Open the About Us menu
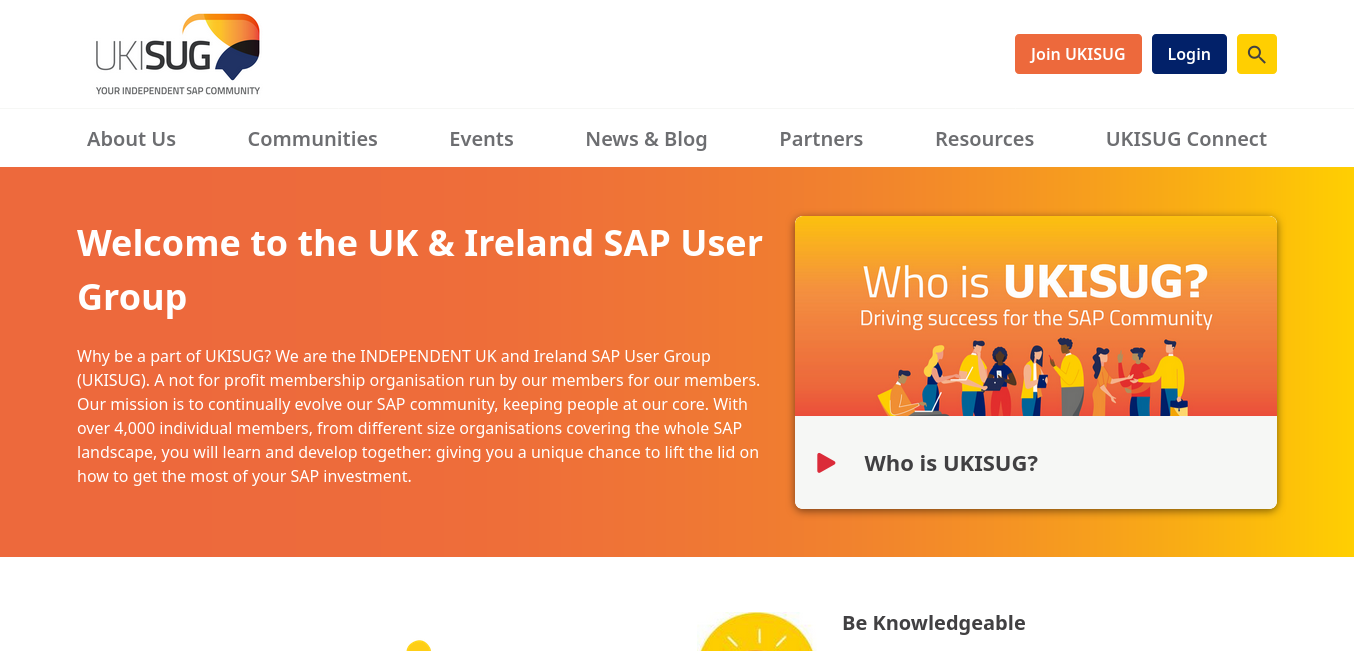The width and height of the screenshot is (1366, 651). click(131, 139)
